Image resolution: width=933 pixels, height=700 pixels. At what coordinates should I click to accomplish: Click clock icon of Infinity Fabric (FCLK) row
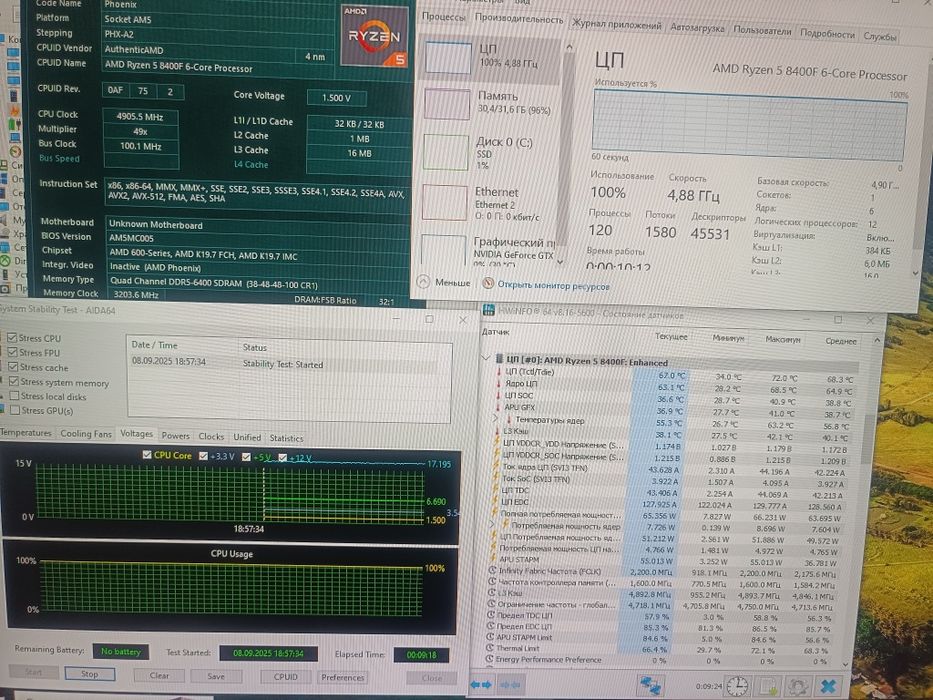[x=492, y=570]
